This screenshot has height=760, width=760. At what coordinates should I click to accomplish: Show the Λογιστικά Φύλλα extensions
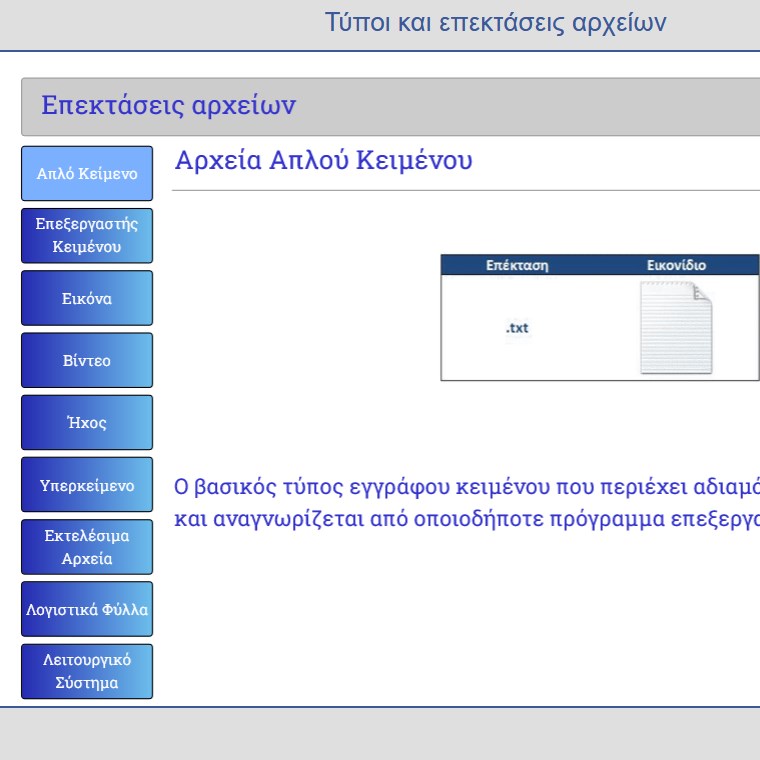coord(87,609)
